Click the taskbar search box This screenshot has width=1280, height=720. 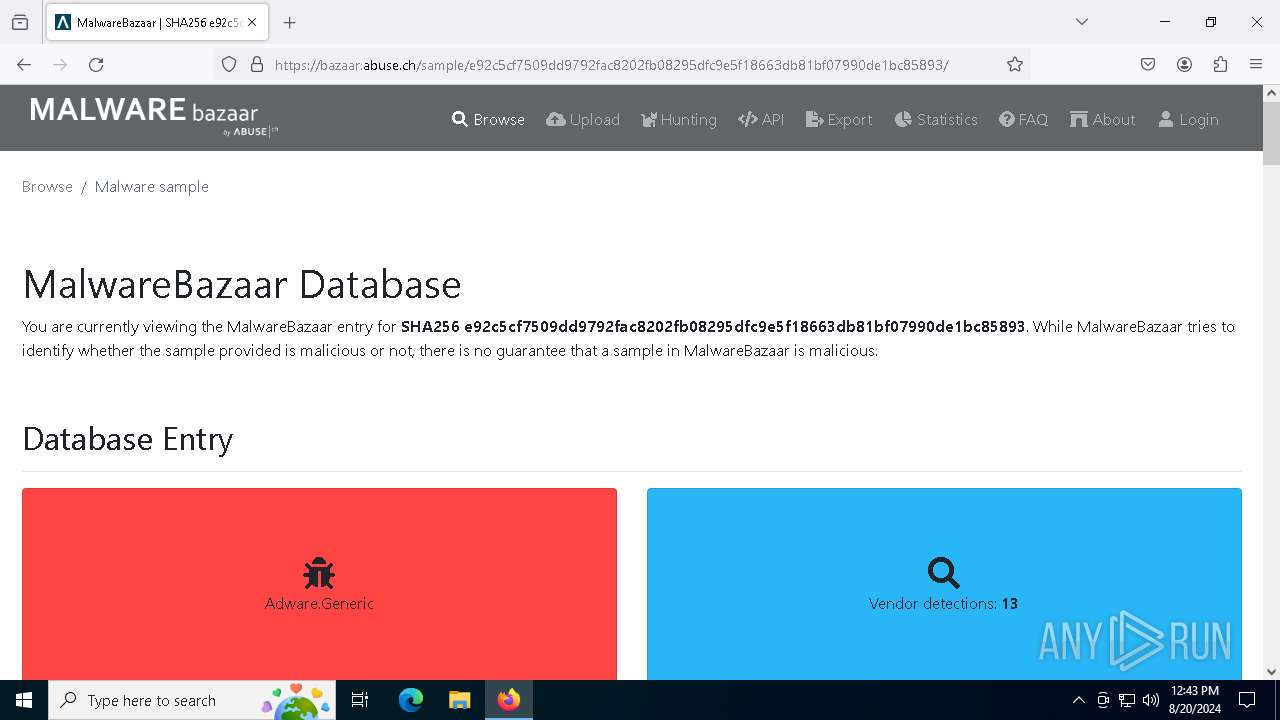click(x=192, y=700)
